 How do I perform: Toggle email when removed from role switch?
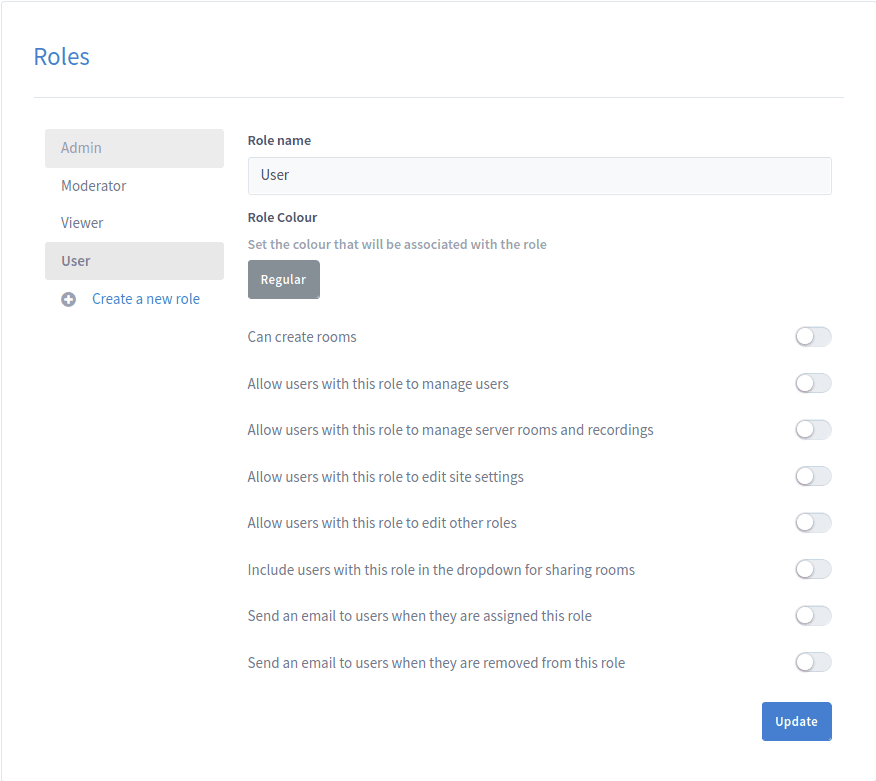(x=813, y=663)
